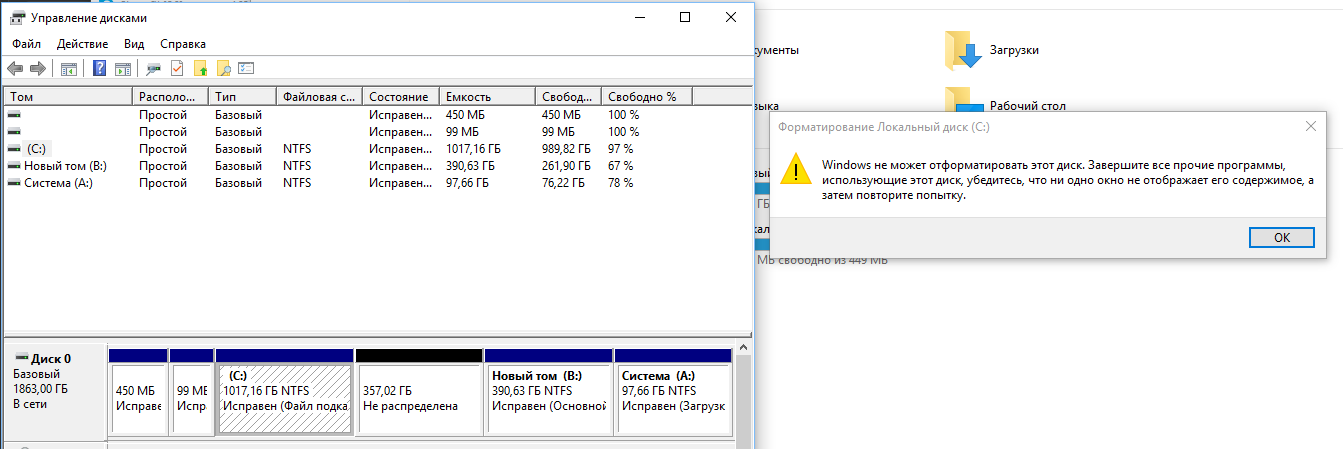The width and height of the screenshot is (1343, 449).
Task: Select the 67 % free percentage cell
Action: [x=620, y=166]
